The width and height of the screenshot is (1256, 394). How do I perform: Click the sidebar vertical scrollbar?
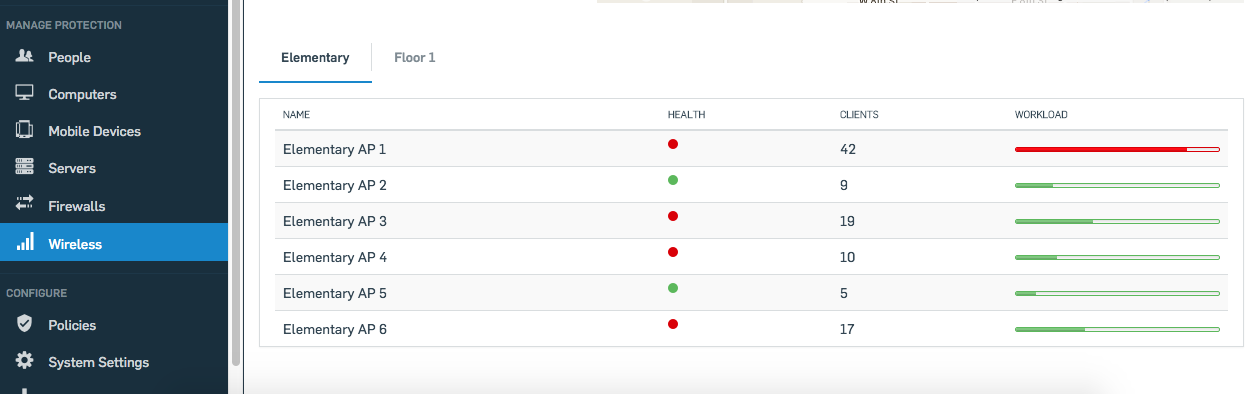[x=235, y=182]
